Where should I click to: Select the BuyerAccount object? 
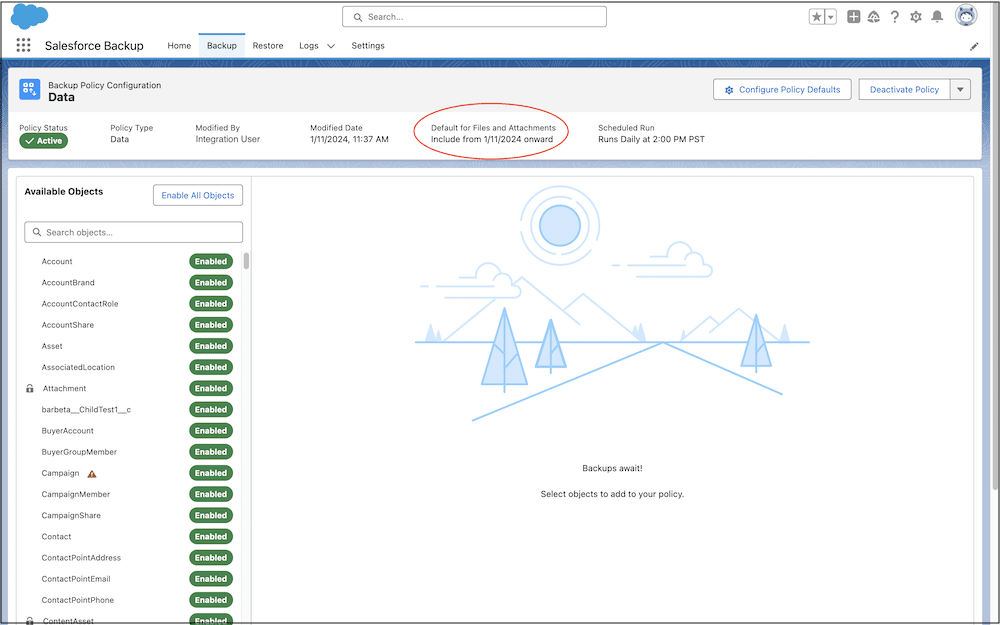[68, 430]
